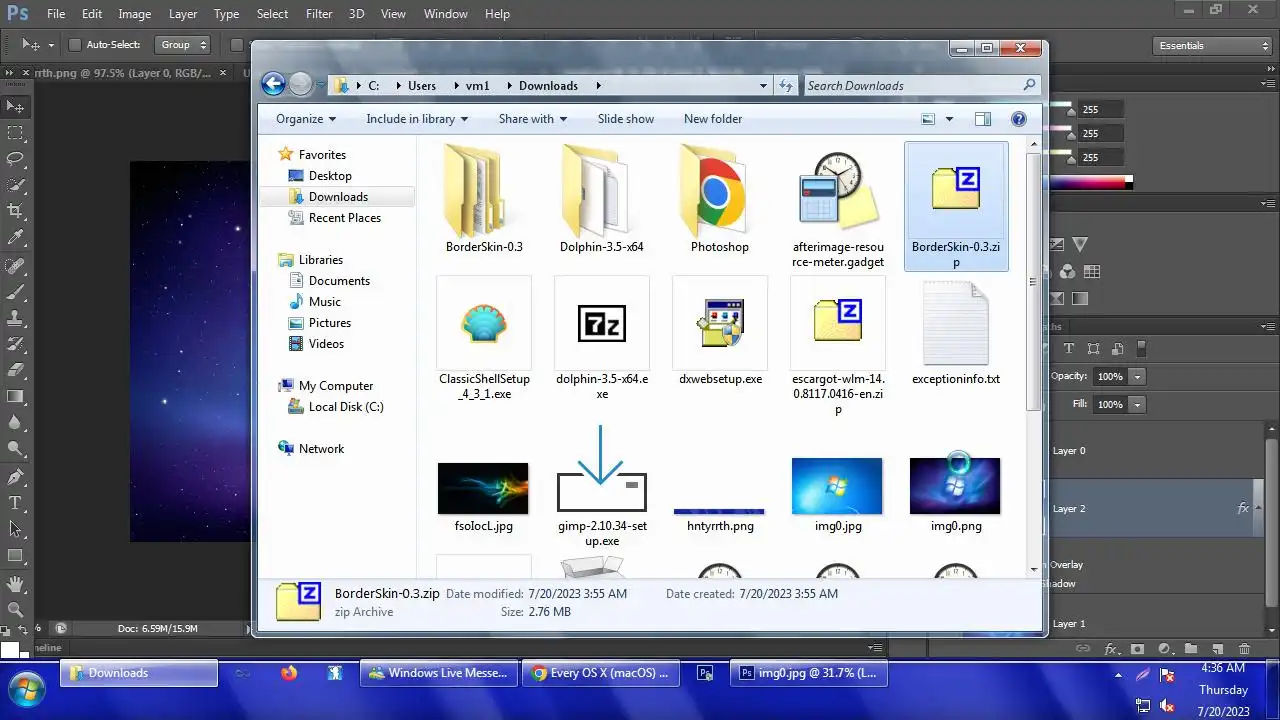
Task: Select the img0.png thumbnail
Action: 955,487
